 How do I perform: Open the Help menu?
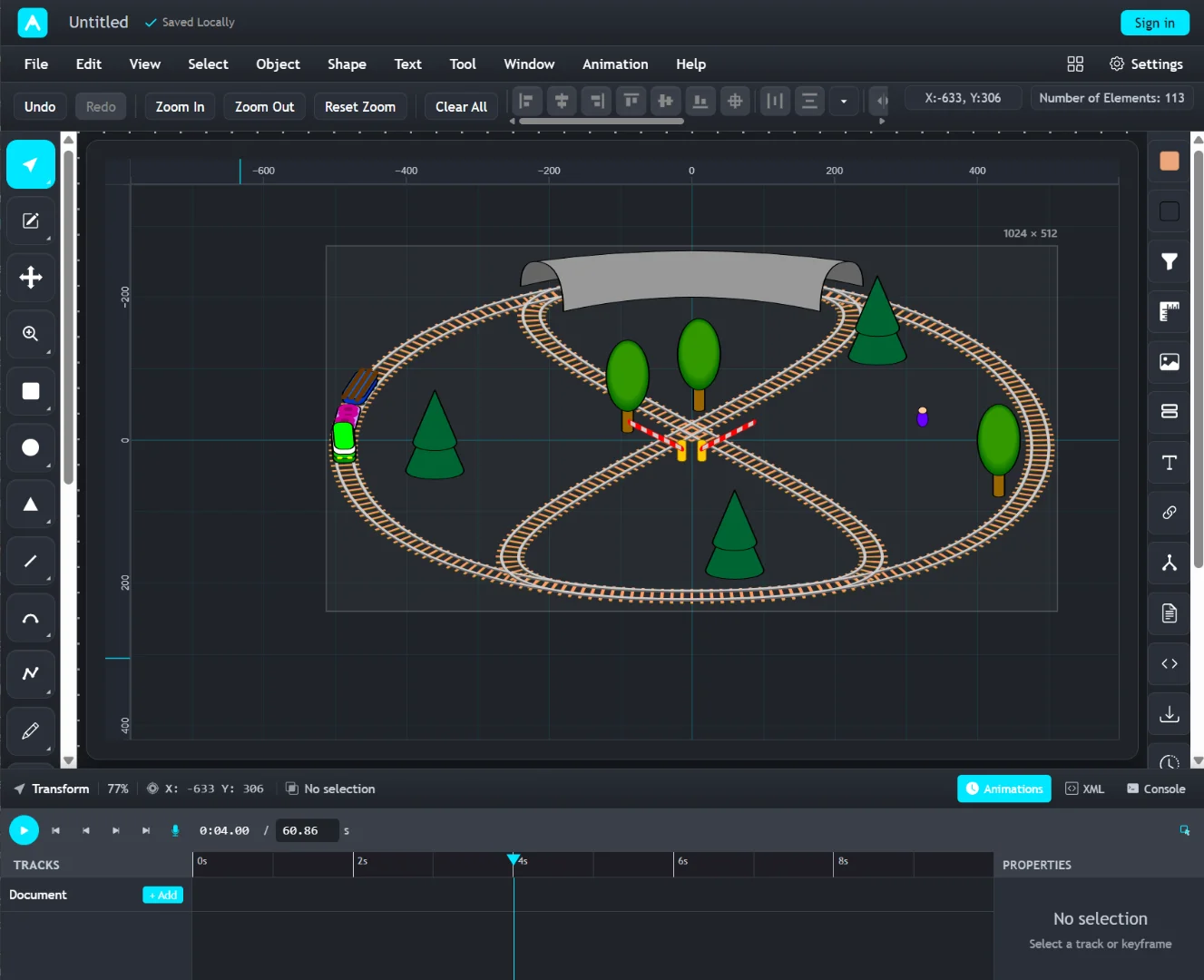(x=690, y=64)
